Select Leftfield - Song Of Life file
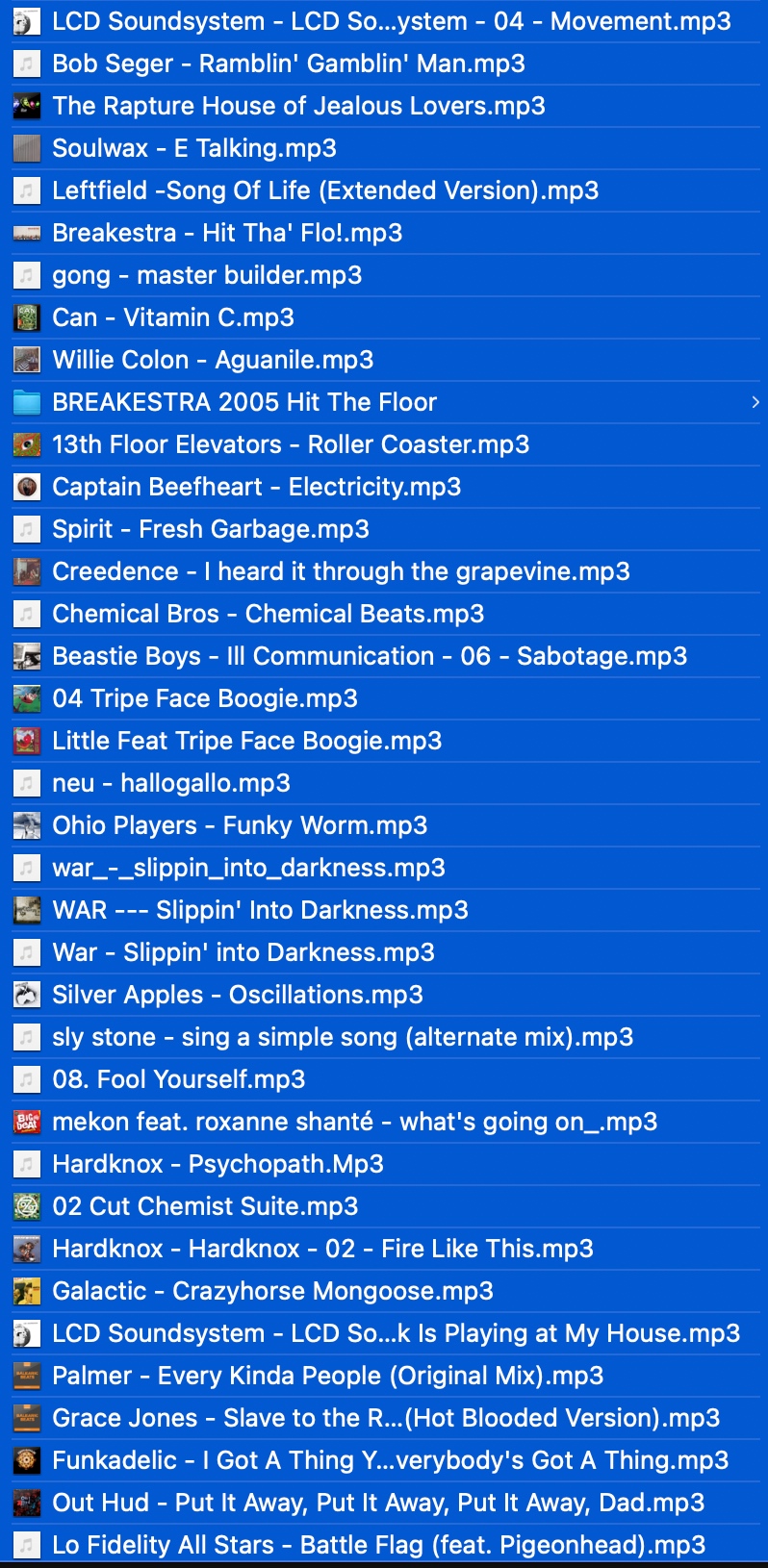Viewport: 768px width, 1568px height. click(x=325, y=190)
